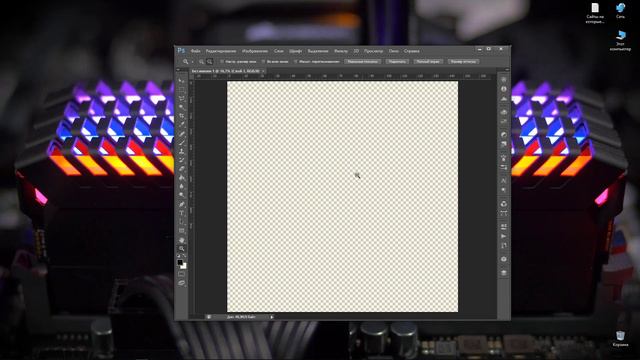Select the Crop tool
The image size is (640, 360).
(182, 116)
